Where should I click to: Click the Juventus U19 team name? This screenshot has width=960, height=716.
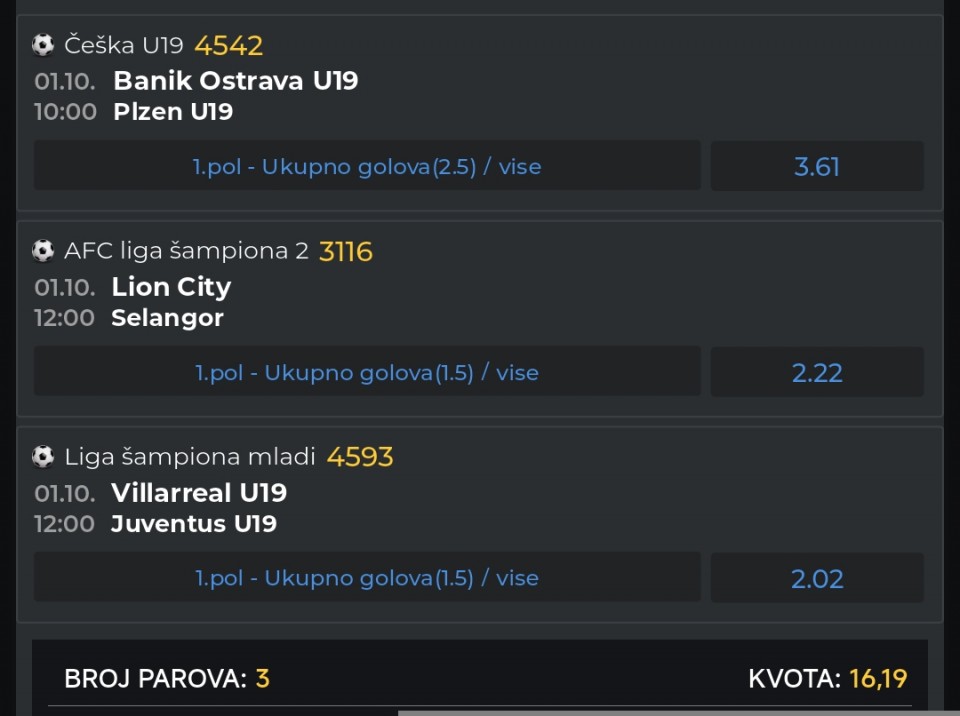click(194, 524)
